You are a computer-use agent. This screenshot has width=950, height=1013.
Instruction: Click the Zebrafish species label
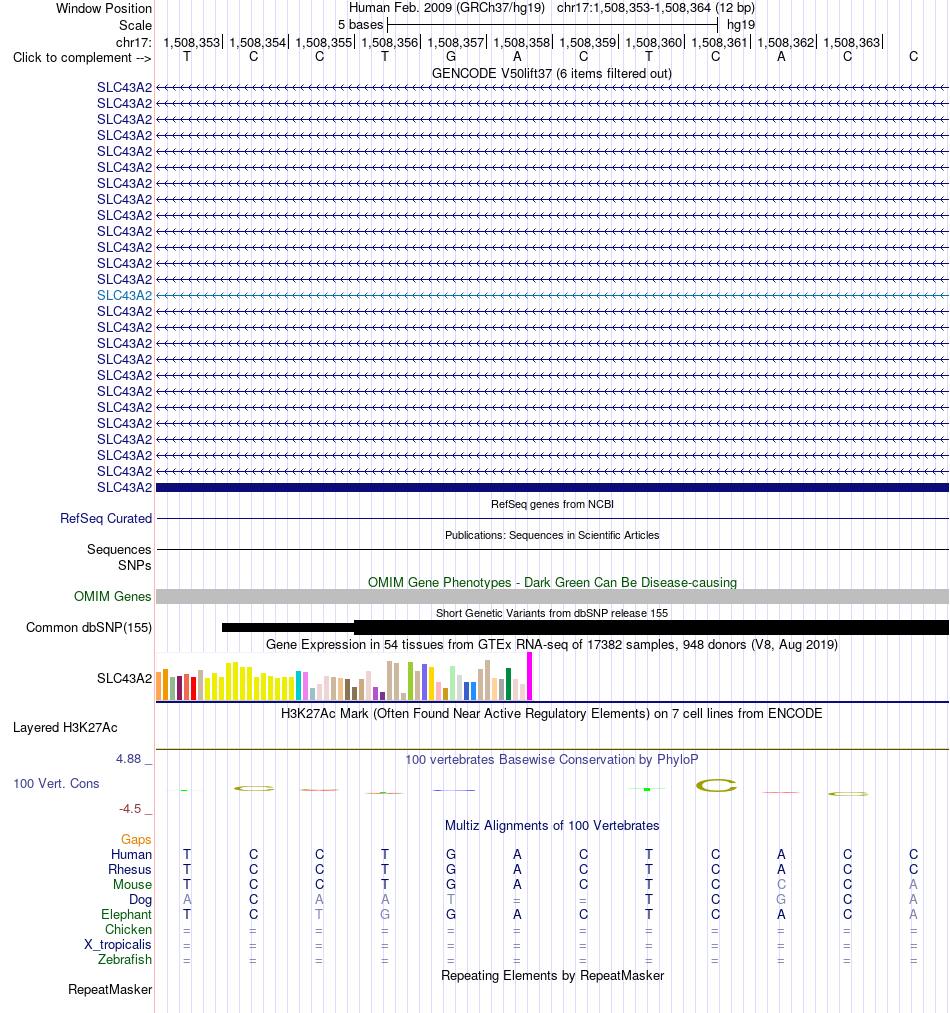(125, 959)
